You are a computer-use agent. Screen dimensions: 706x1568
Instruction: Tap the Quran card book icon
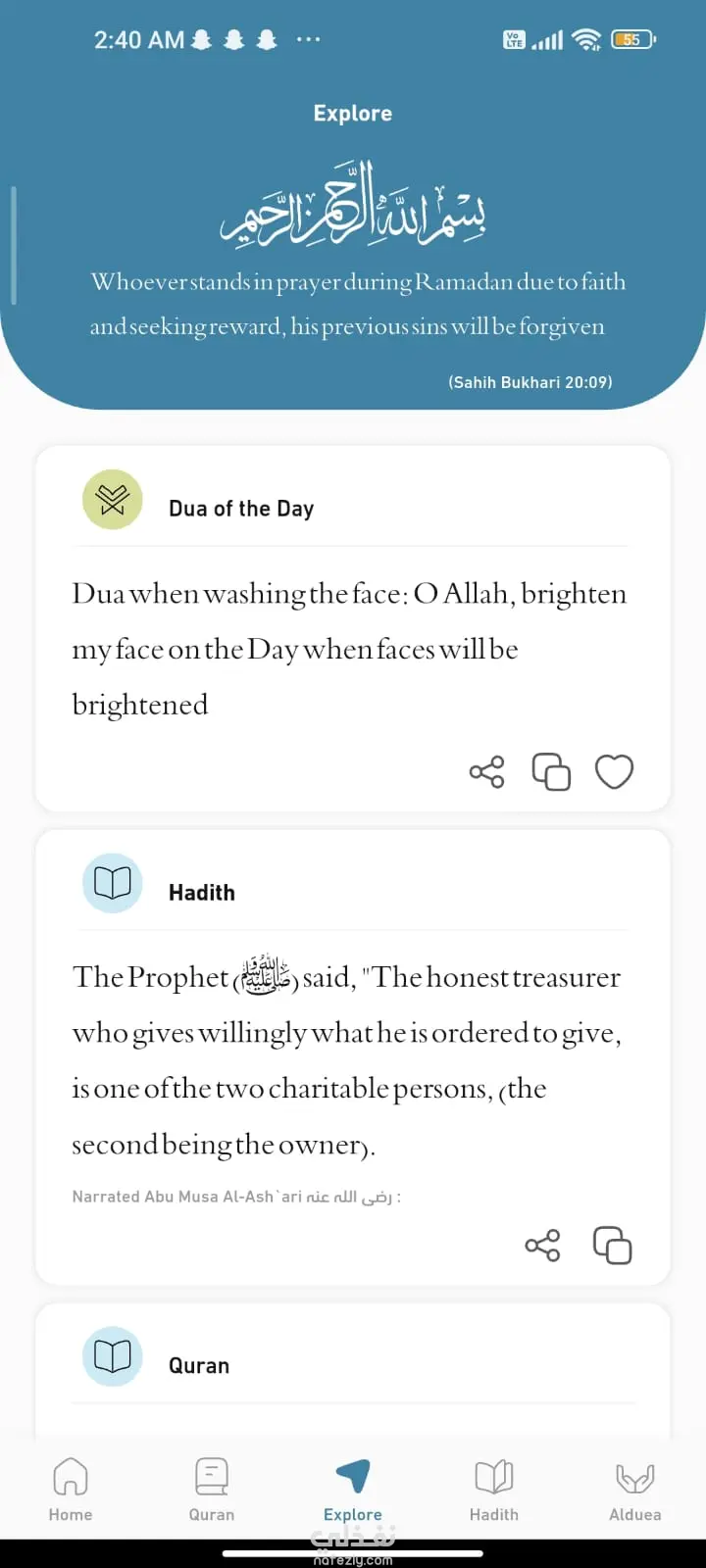pyautogui.click(x=113, y=1356)
